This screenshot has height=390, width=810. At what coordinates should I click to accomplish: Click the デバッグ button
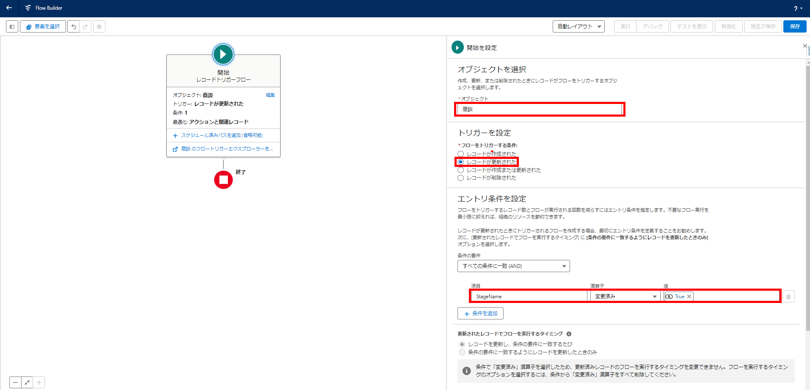[x=652, y=26]
